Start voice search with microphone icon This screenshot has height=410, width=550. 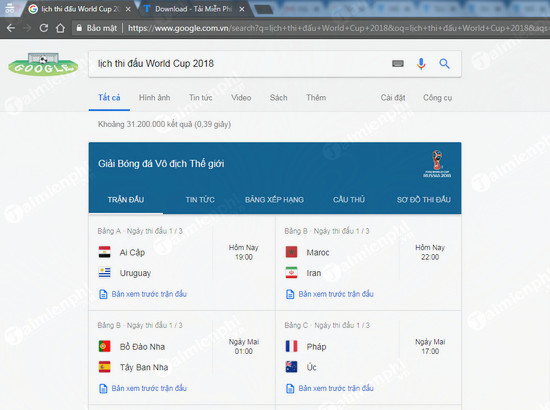click(x=421, y=63)
